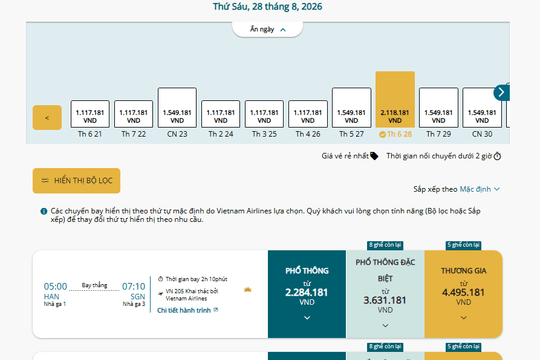Select date Th 5 27 fare box
Viewport: 540px width, 360px height.
click(351, 107)
